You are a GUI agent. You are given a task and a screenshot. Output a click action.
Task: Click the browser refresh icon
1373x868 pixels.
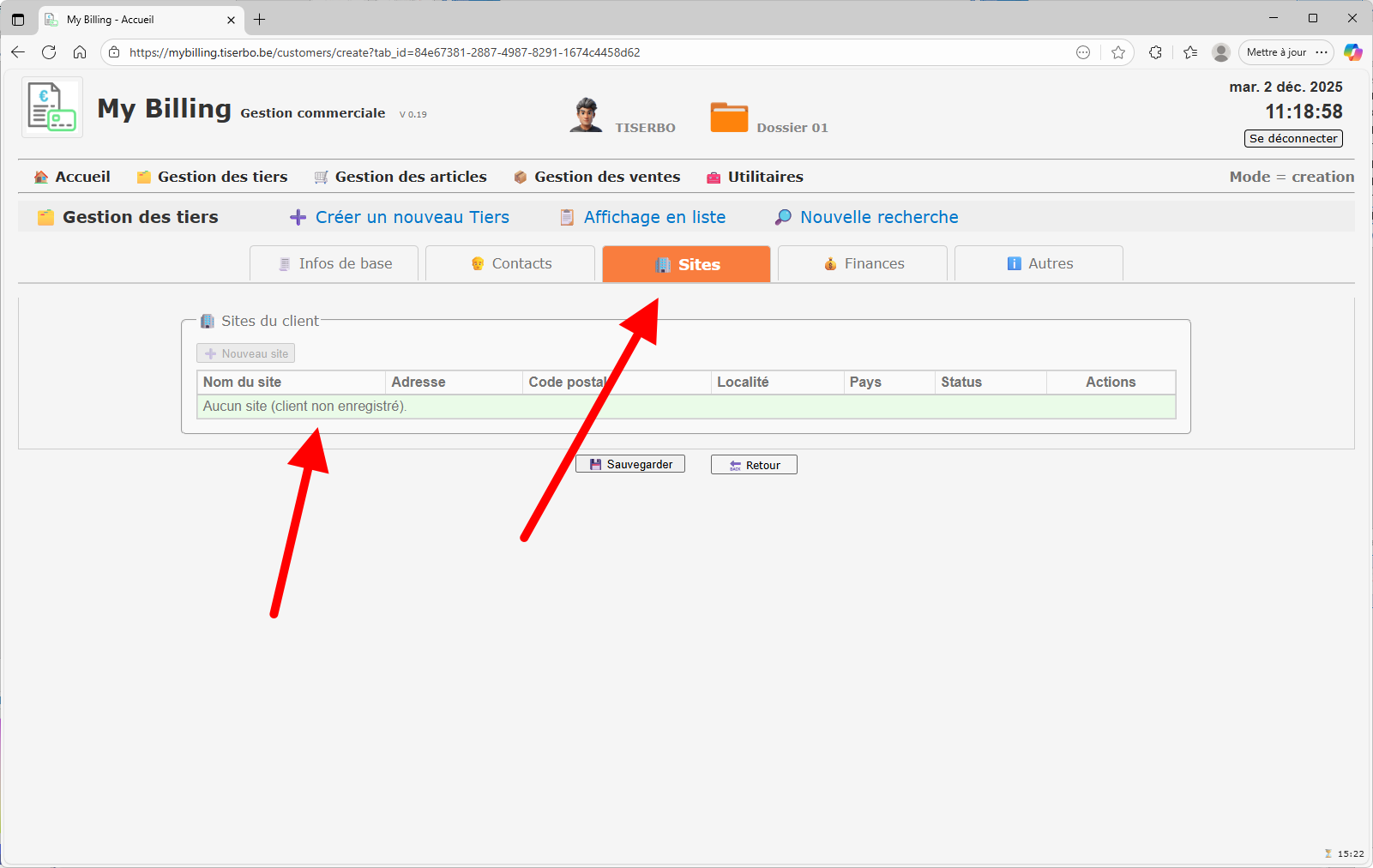(49, 52)
